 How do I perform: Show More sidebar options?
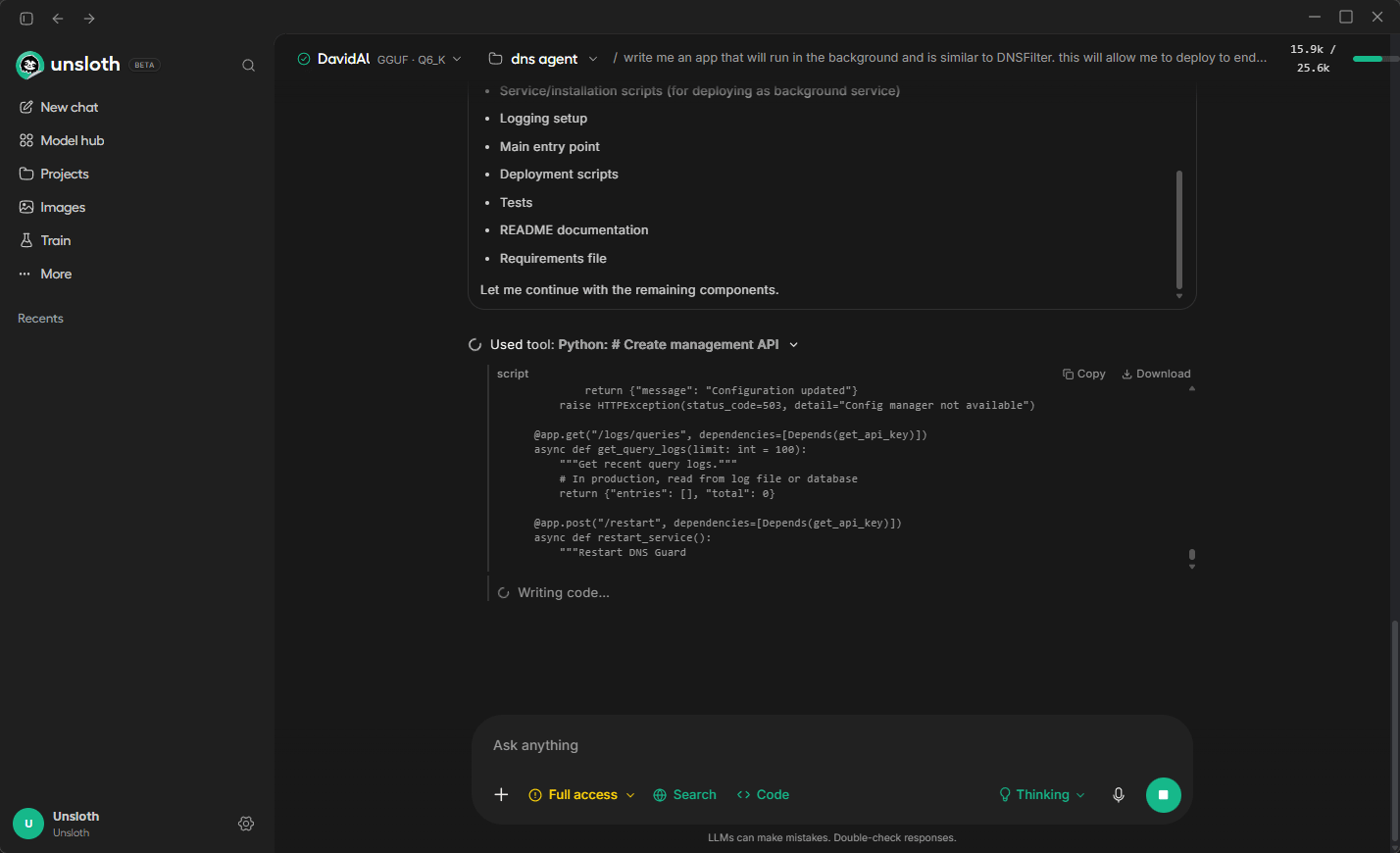[45, 274]
